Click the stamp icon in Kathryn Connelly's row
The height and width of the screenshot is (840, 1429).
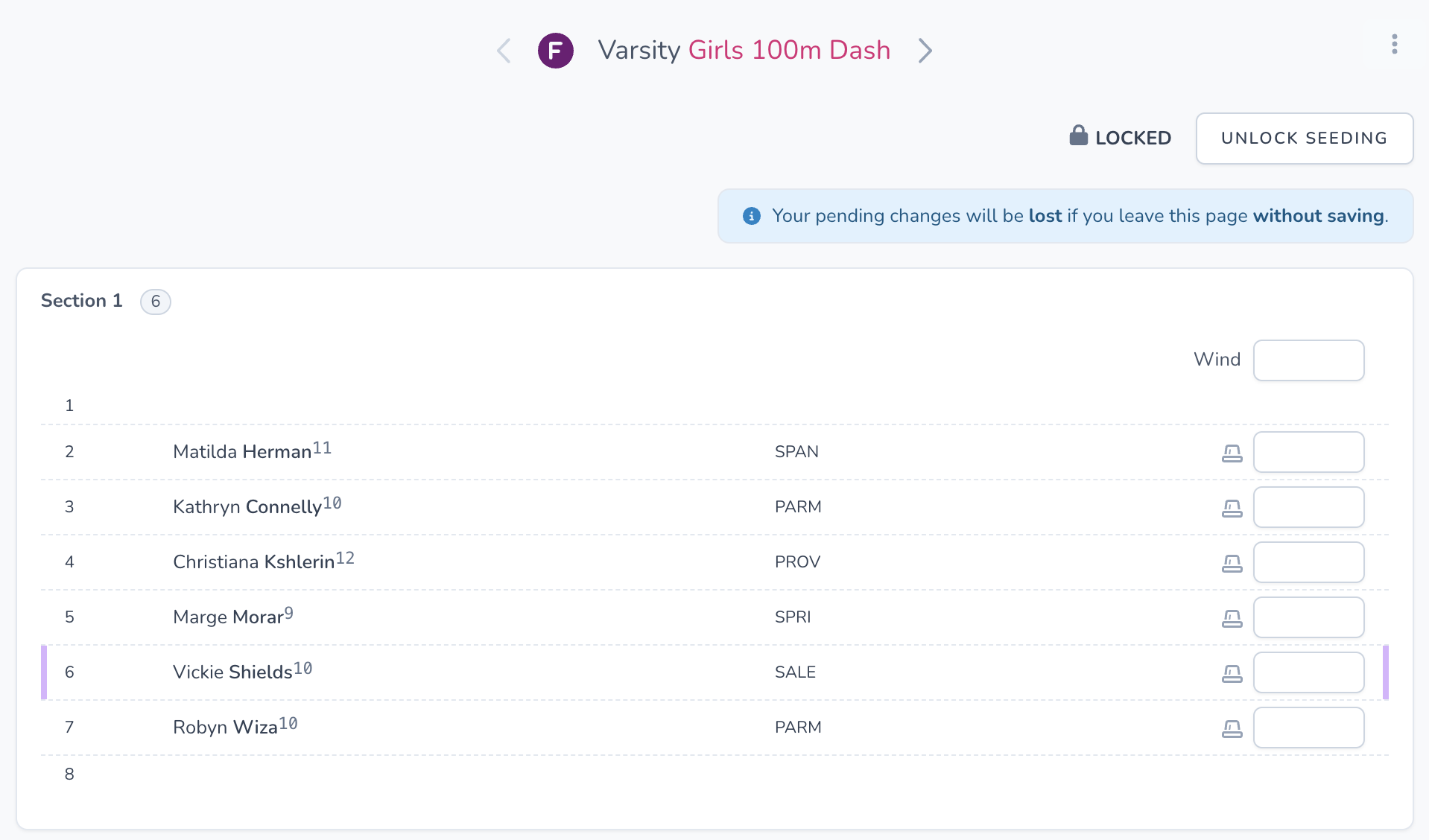[x=1232, y=508]
